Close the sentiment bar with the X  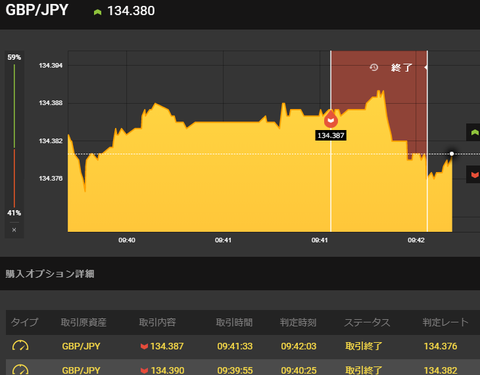point(14,230)
